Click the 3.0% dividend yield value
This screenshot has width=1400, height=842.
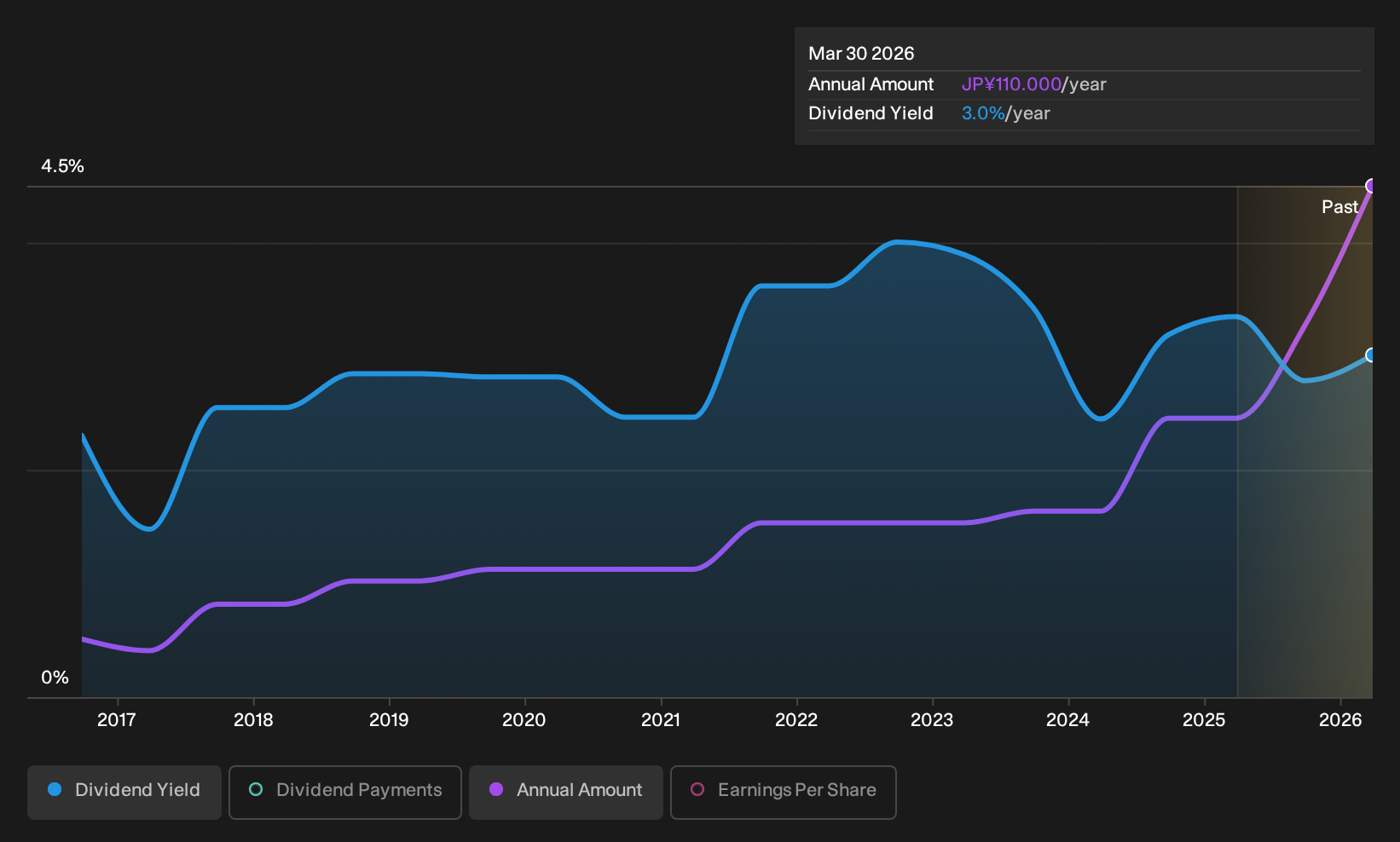[x=983, y=113]
